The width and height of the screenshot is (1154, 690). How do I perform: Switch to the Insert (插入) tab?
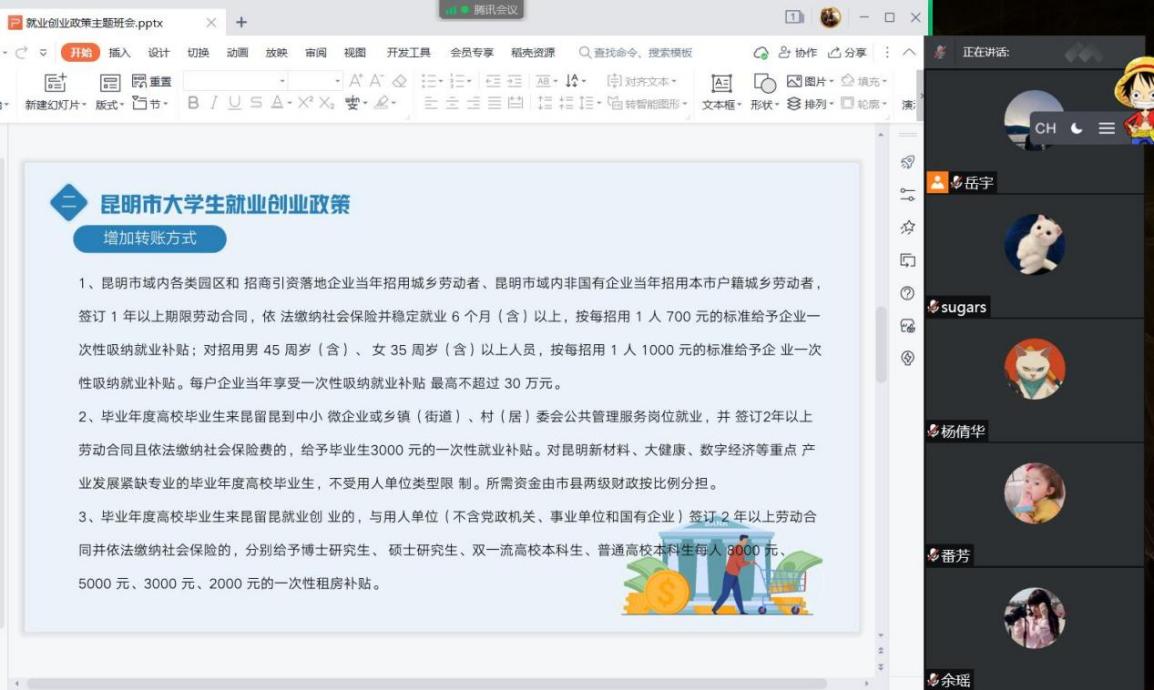pyautogui.click(x=119, y=53)
